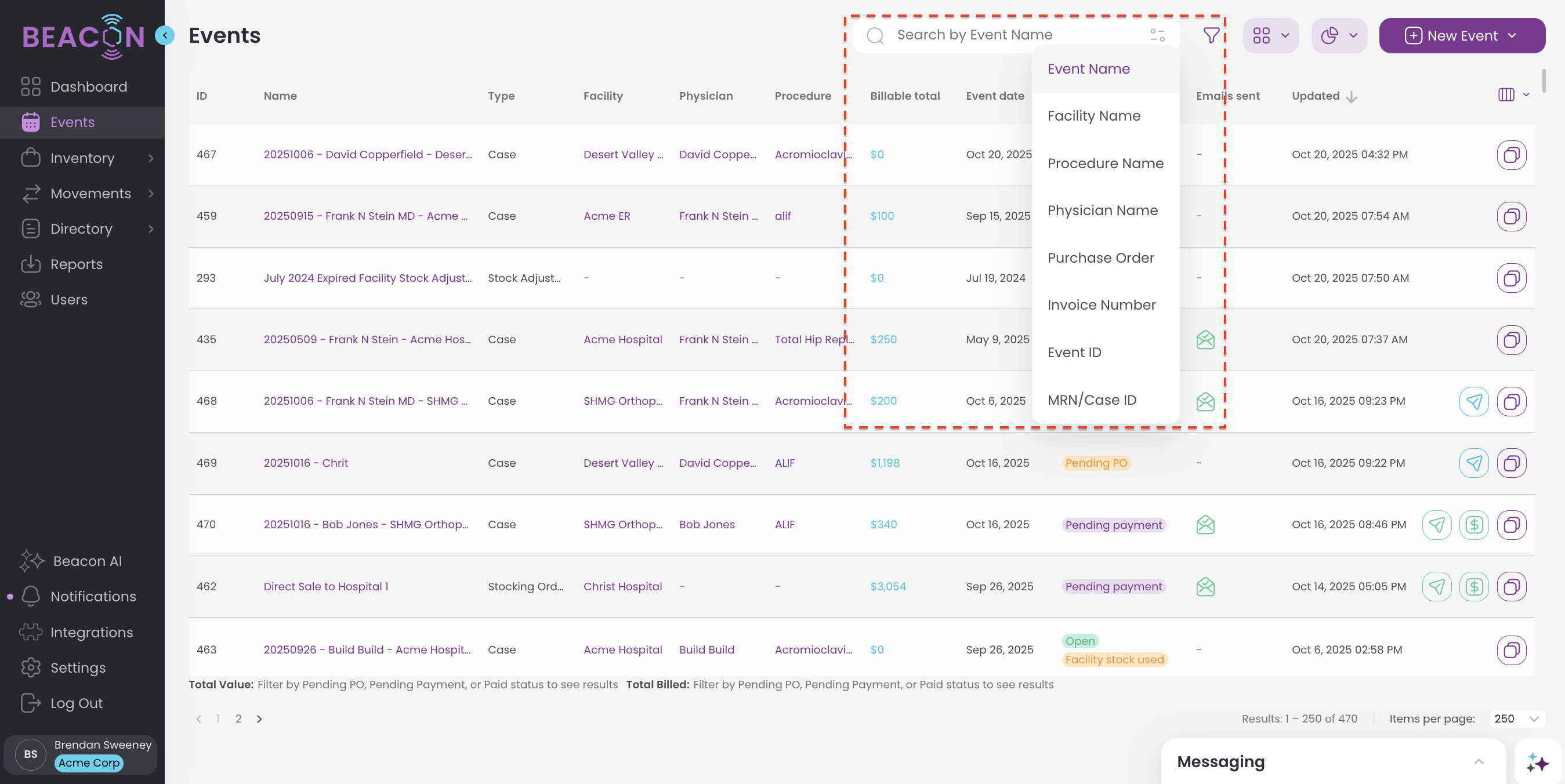Open grid view layout dropdown

(x=1270, y=36)
